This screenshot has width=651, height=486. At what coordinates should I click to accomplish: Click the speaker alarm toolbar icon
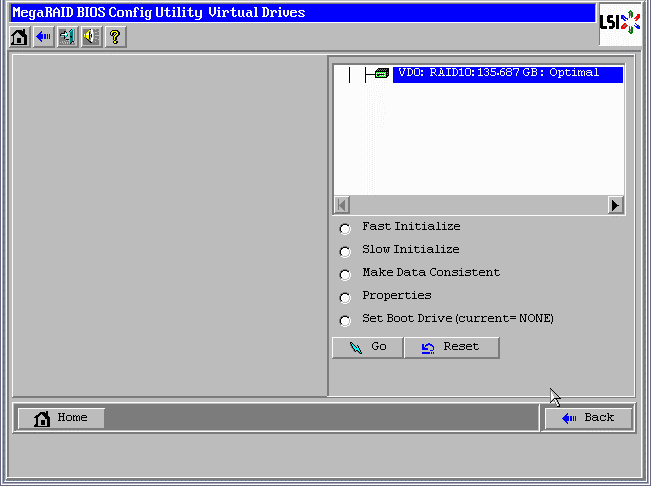91,37
